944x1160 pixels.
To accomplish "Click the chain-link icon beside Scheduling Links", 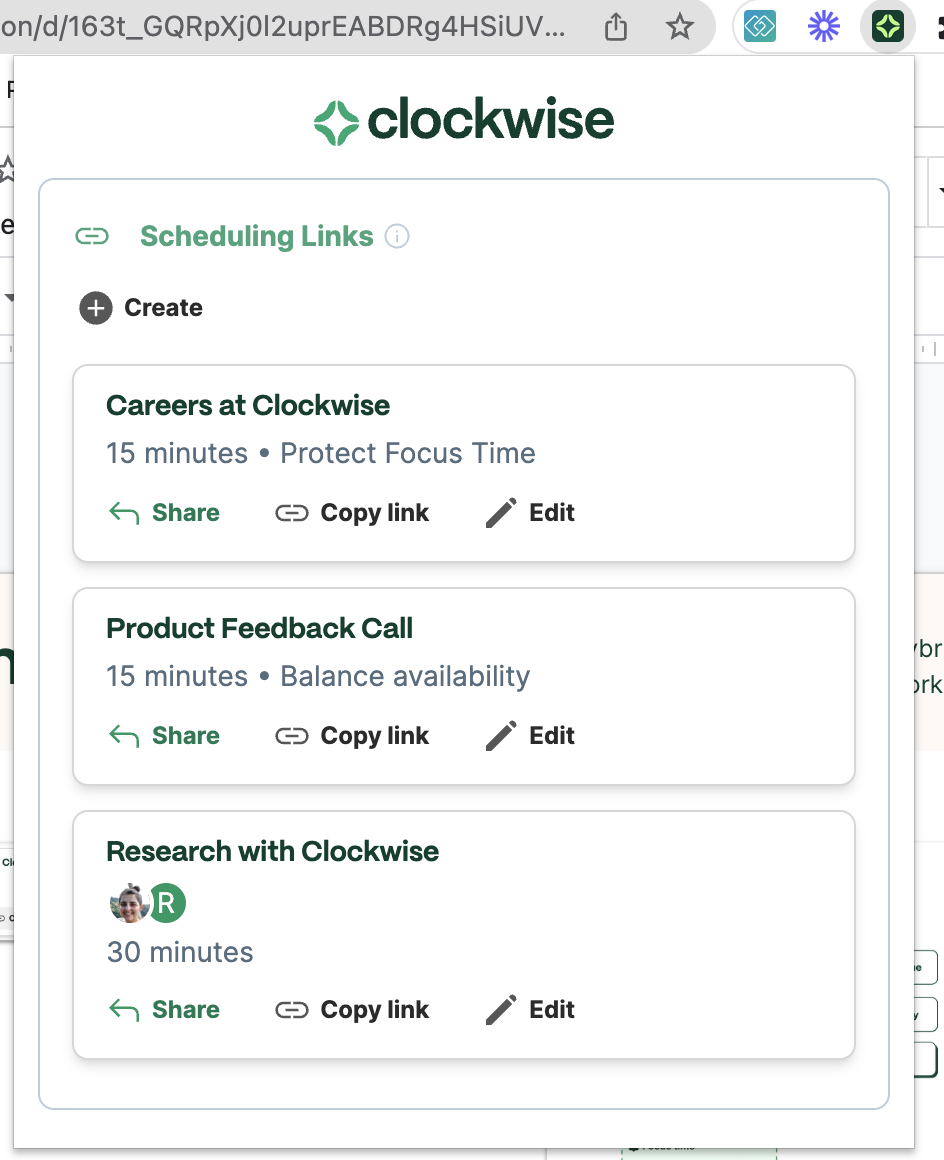I will pos(92,236).
